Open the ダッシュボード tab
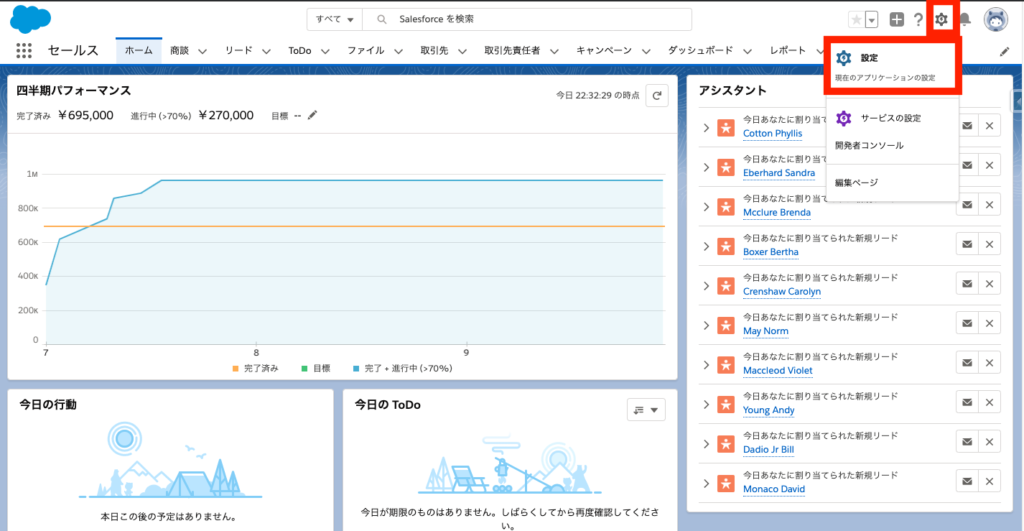The image size is (1024, 531). 700,50
